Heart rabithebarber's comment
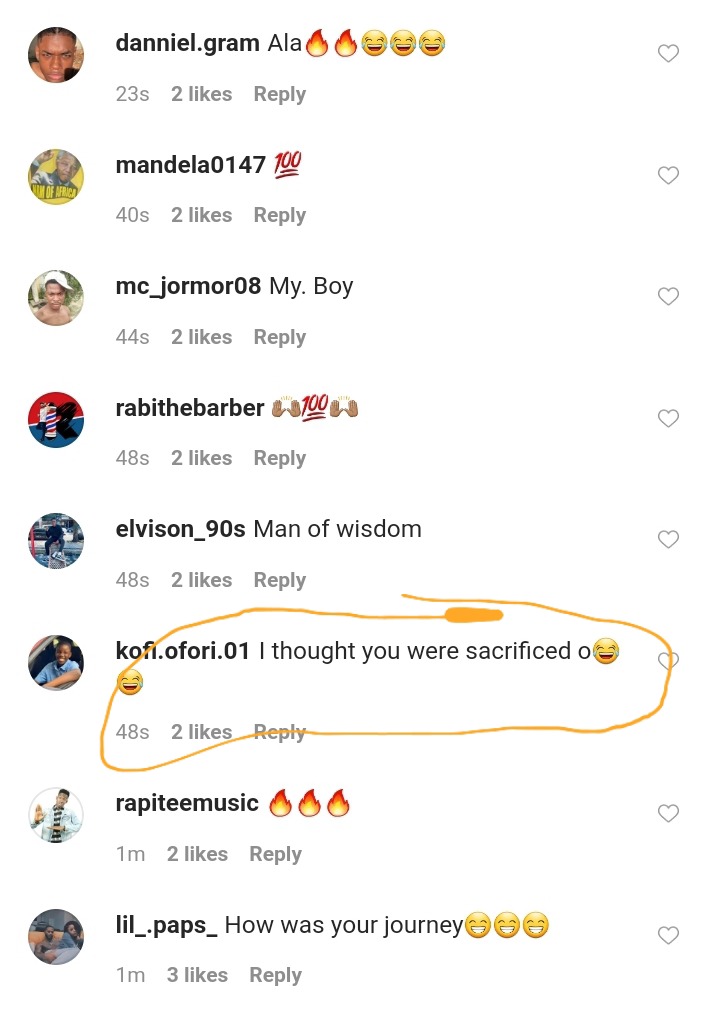The image size is (720, 1014). coord(668,418)
